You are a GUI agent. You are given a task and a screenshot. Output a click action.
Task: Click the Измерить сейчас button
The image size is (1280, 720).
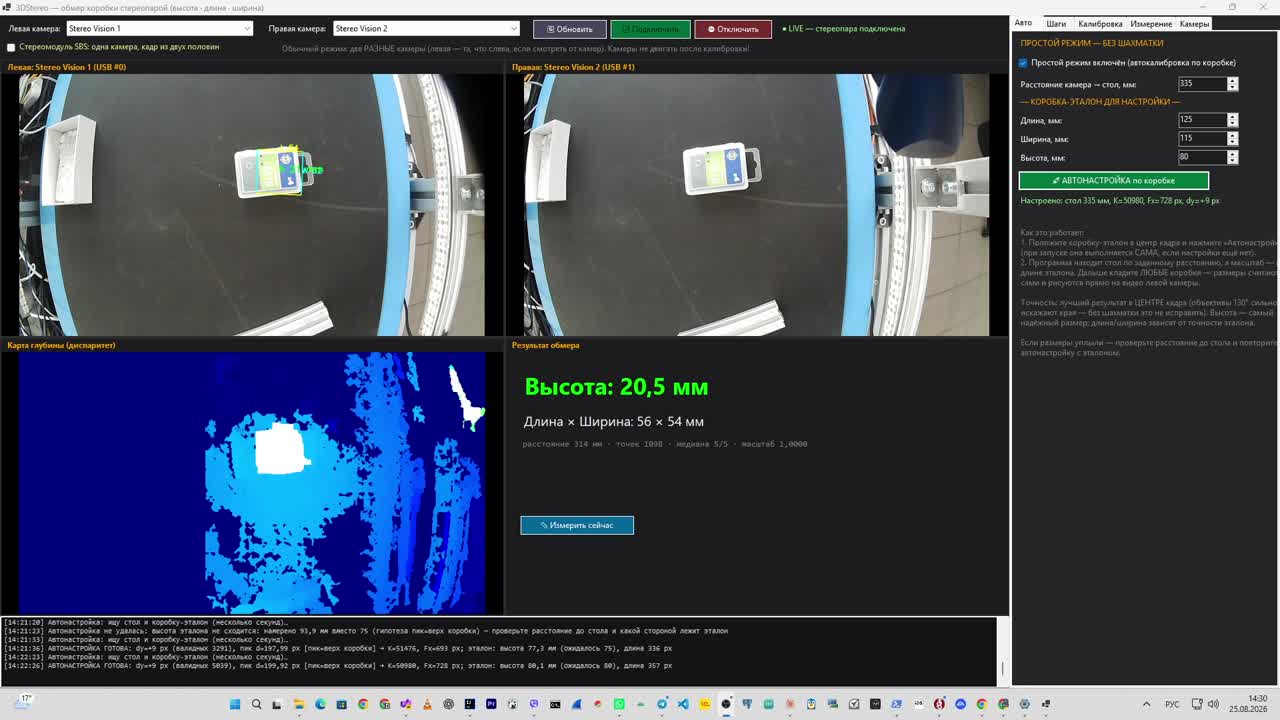[577, 525]
